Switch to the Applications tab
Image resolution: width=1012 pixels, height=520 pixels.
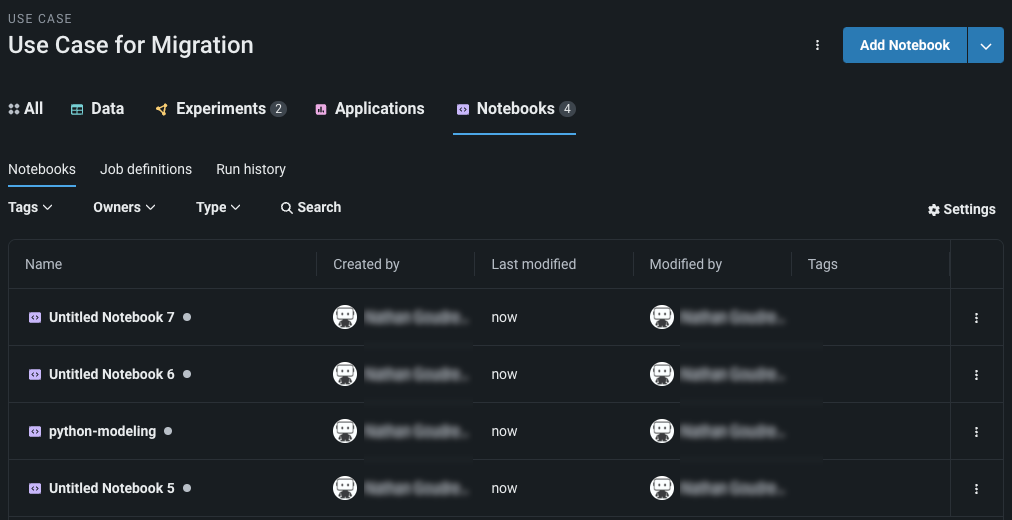(369, 109)
